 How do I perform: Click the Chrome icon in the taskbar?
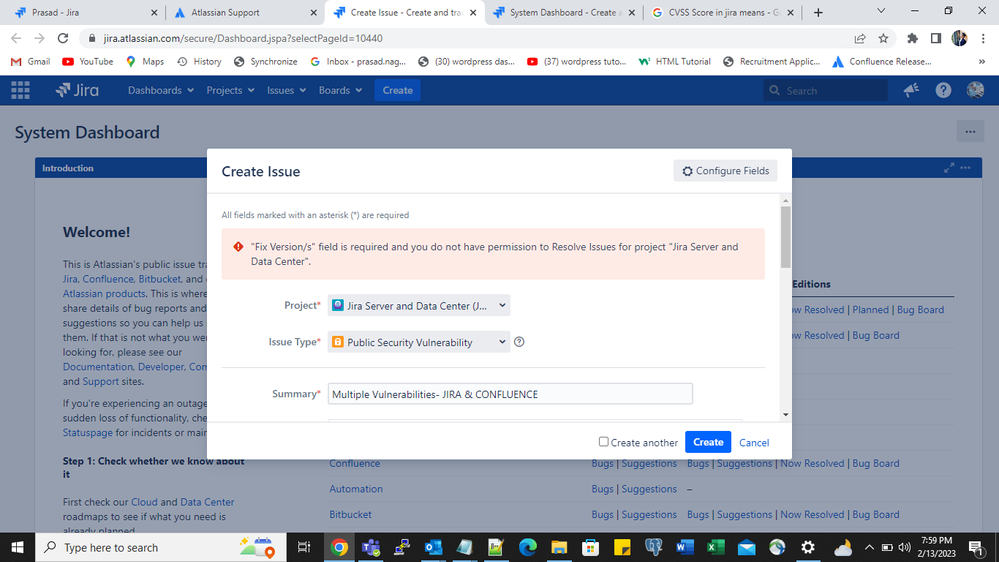339,547
